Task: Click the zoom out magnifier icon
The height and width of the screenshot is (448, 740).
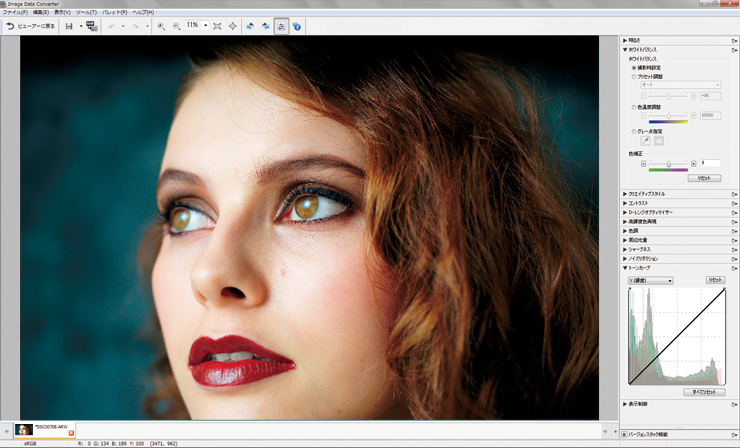Action: tap(176, 25)
